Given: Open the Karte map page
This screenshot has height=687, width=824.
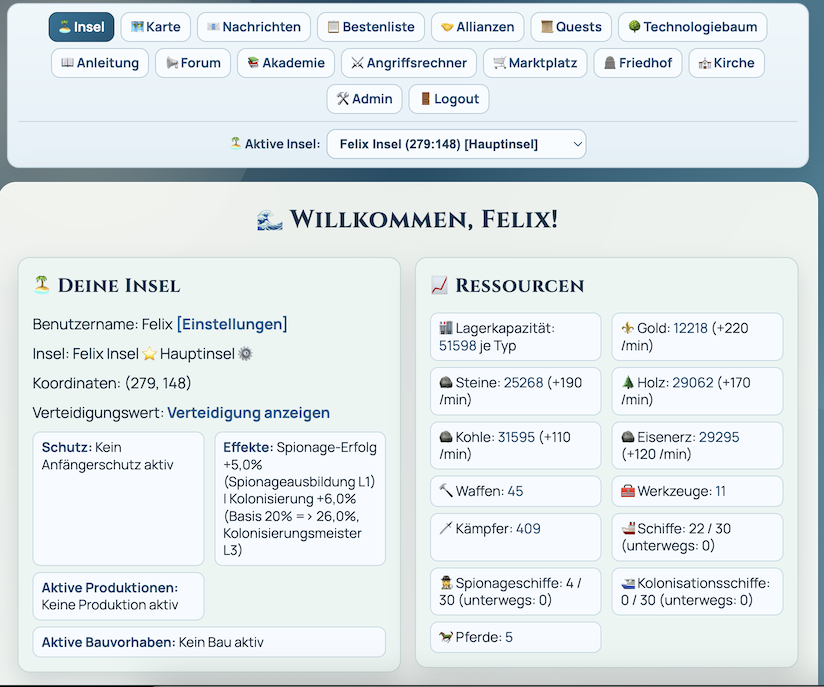Looking at the screenshot, I should coord(156,27).
